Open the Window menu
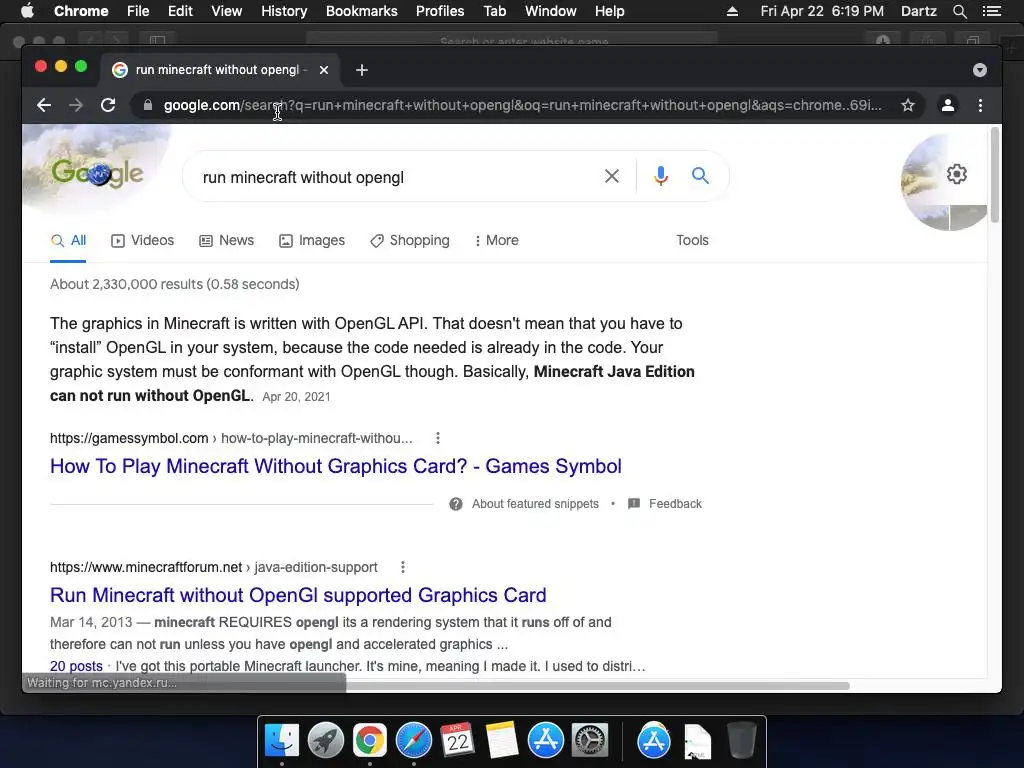Image resolution: width=1024 pixels, height=768 pixels. click(x=551, y=11)
